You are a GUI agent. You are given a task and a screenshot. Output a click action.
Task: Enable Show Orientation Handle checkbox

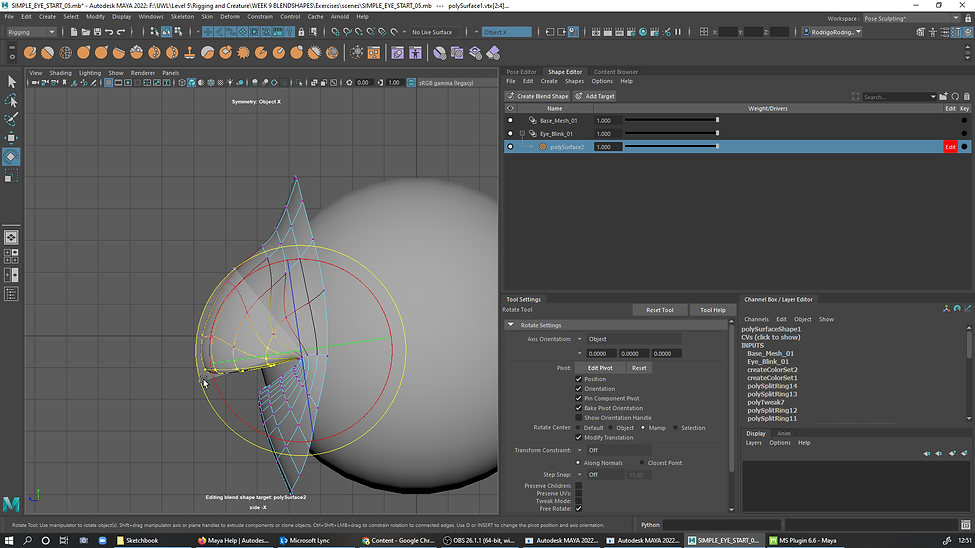pyautogui.click(x=578, y=418)
